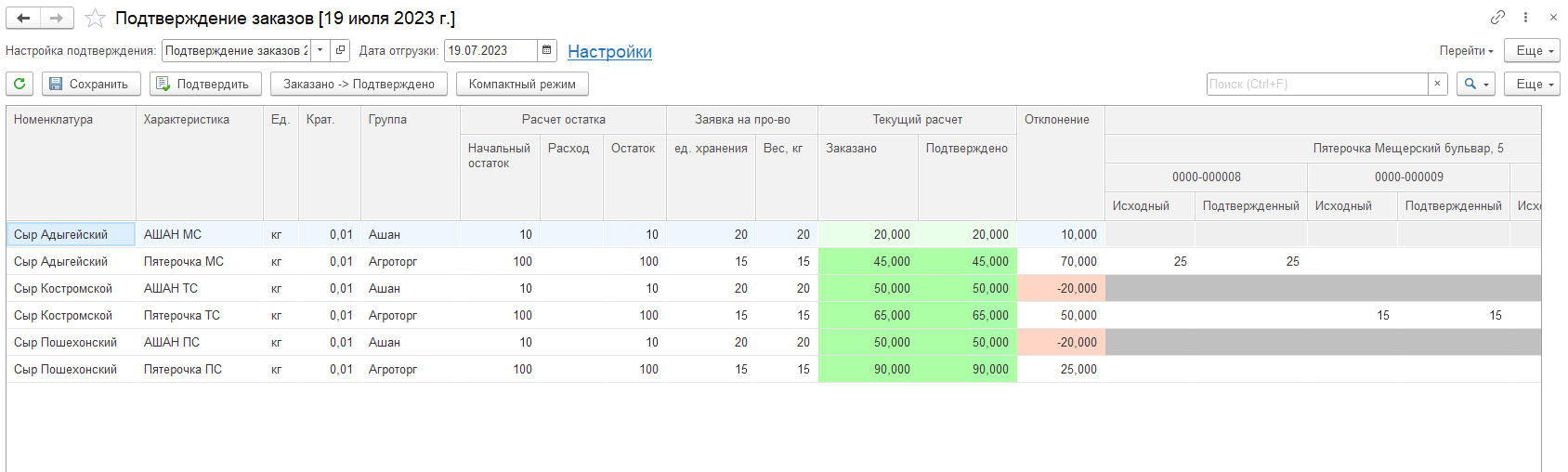Screen dimensions: 1568x472
Task: Open the three-dots vertical menu
Action: (1525, 18)
